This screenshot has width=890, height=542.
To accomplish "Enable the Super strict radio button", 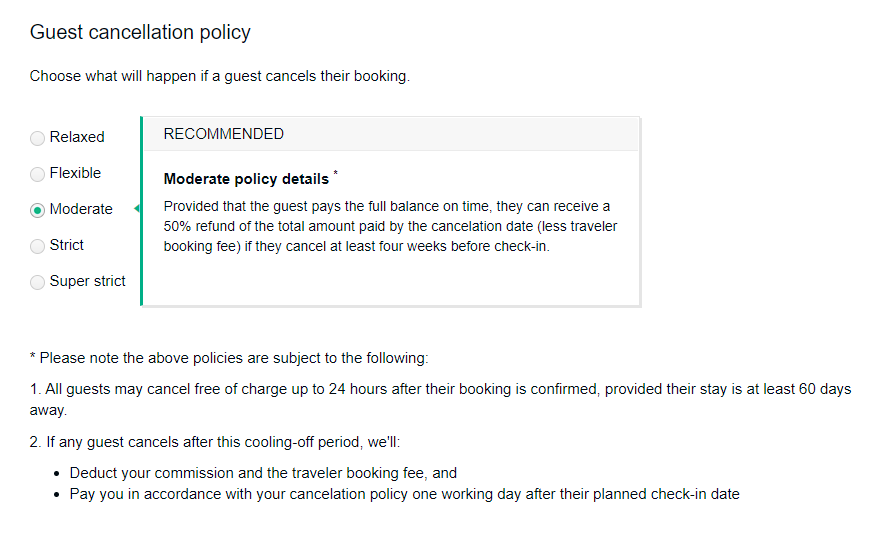I will point(38,282).
